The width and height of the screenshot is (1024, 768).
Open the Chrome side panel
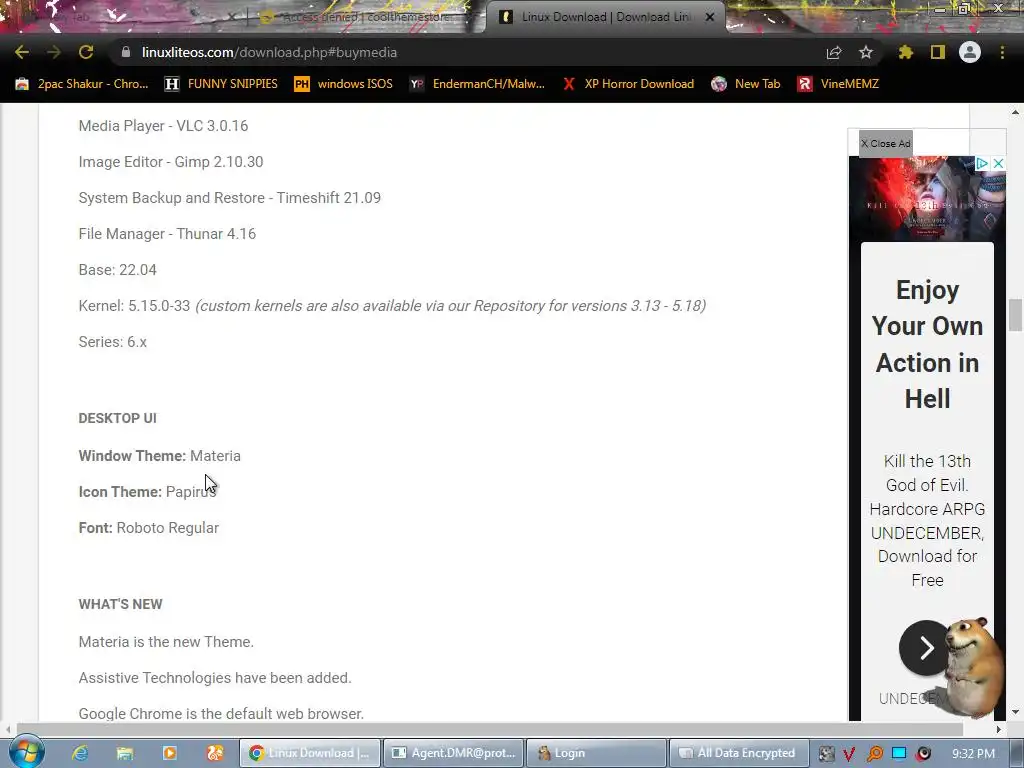[938, 52]
